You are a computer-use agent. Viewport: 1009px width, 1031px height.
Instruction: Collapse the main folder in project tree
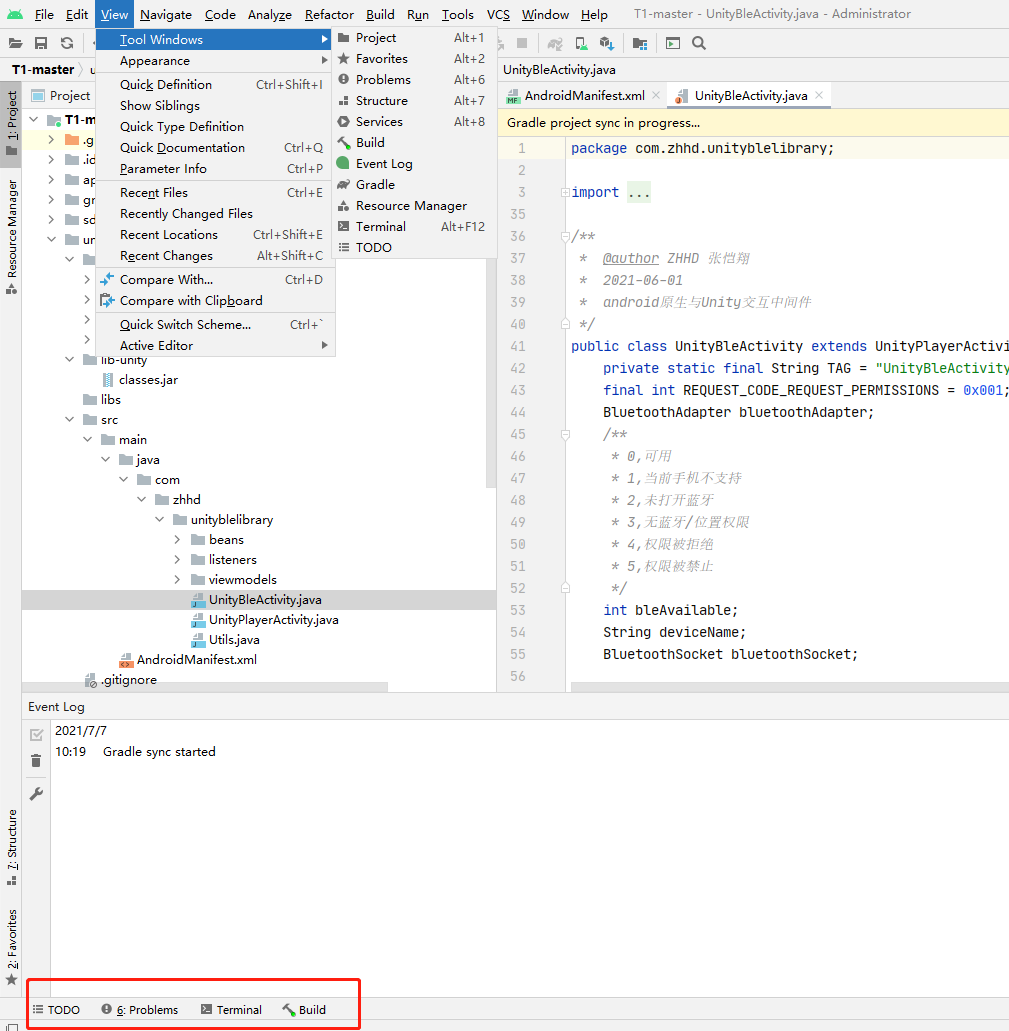[87, 439]
